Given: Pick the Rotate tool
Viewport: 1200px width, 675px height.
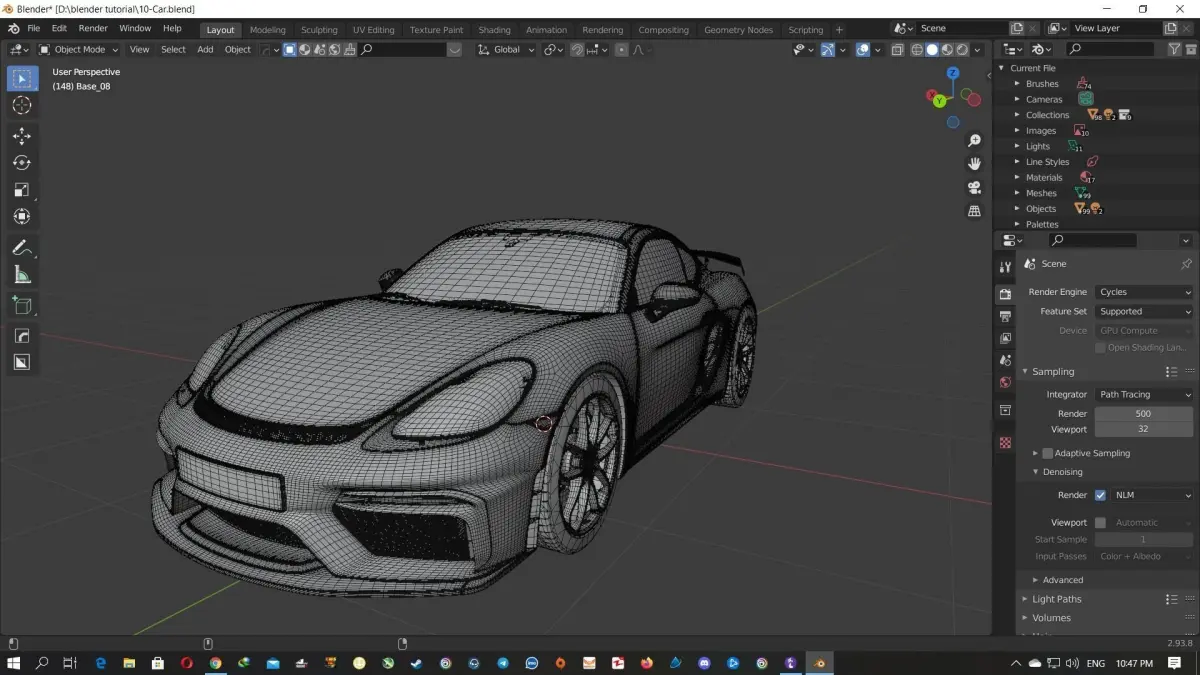Looking at the screenshot, I should coord(22,163).
